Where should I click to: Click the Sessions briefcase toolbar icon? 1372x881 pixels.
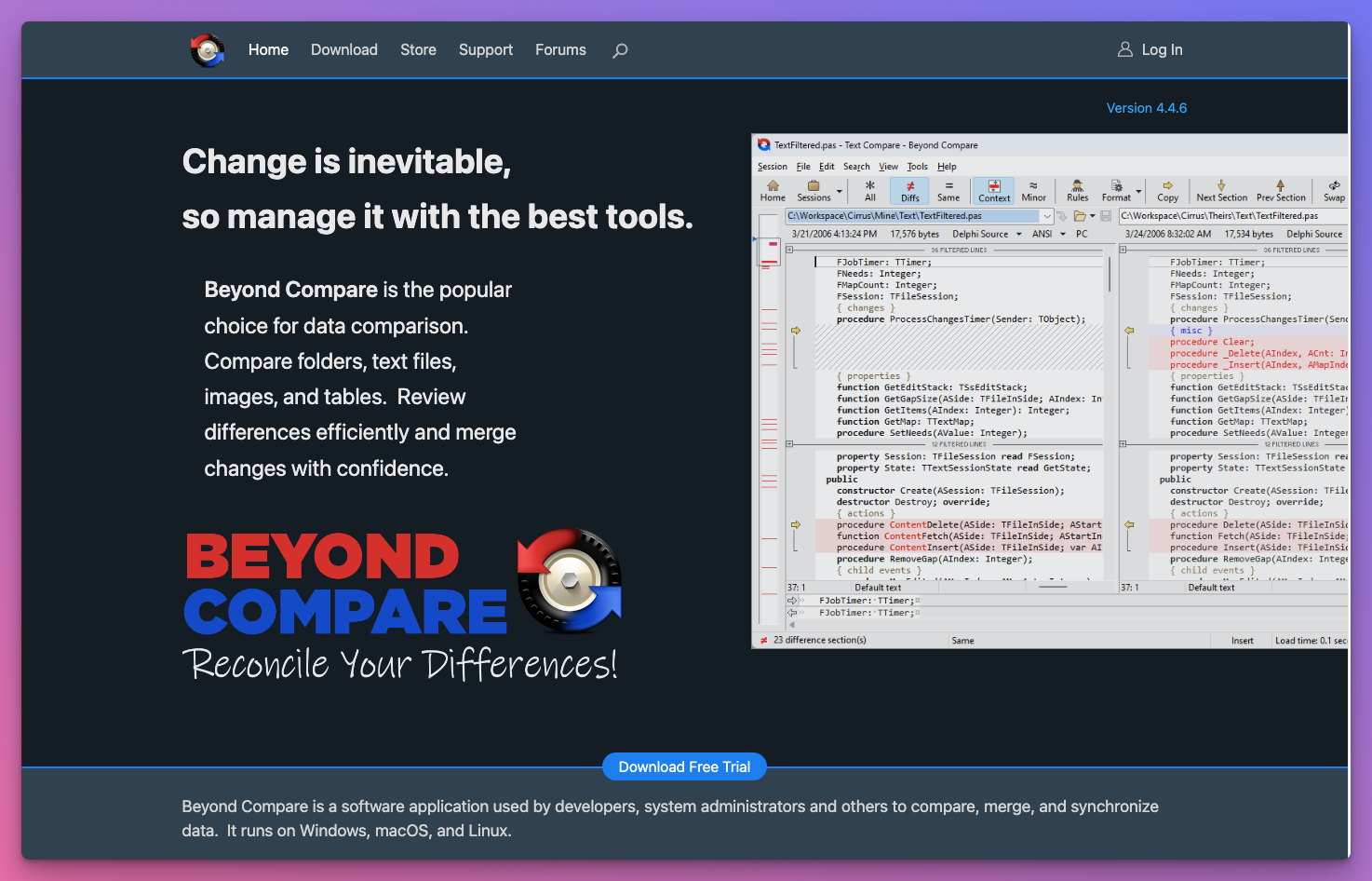814,191
